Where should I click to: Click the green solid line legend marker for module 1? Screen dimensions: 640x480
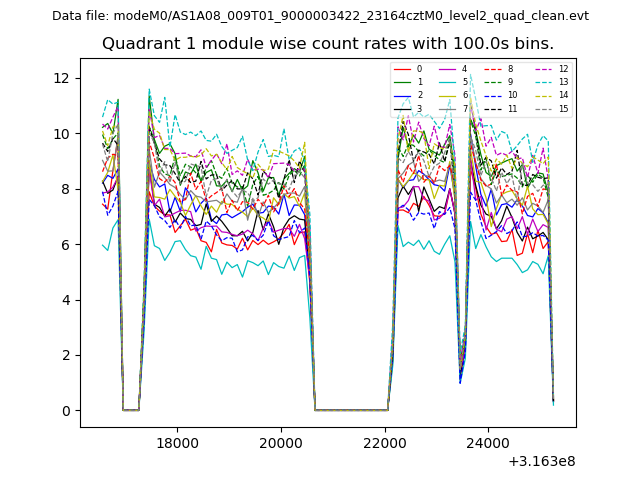pyautogui.click(x=401, y=82)
